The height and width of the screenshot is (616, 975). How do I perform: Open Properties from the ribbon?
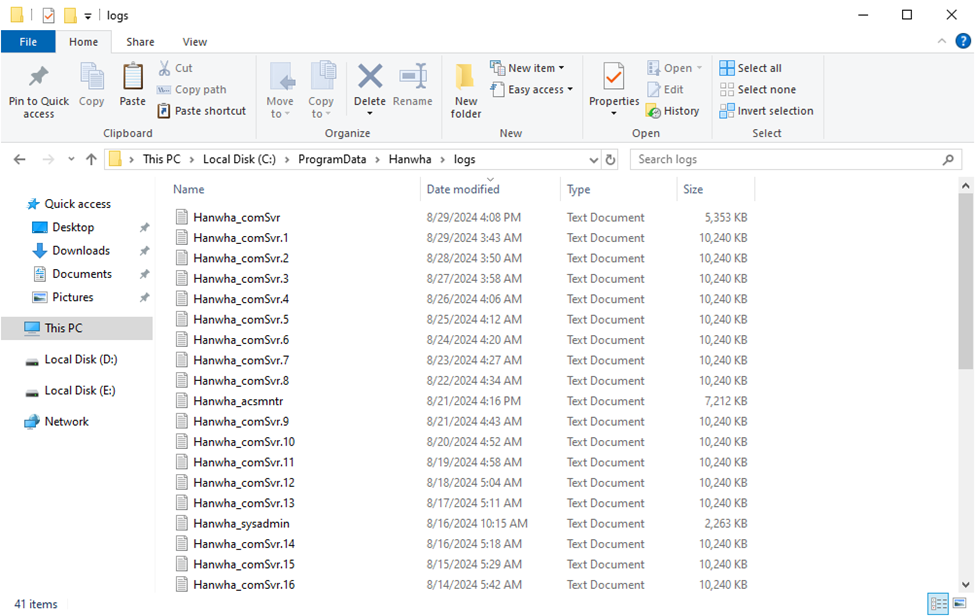pos(613,78)
